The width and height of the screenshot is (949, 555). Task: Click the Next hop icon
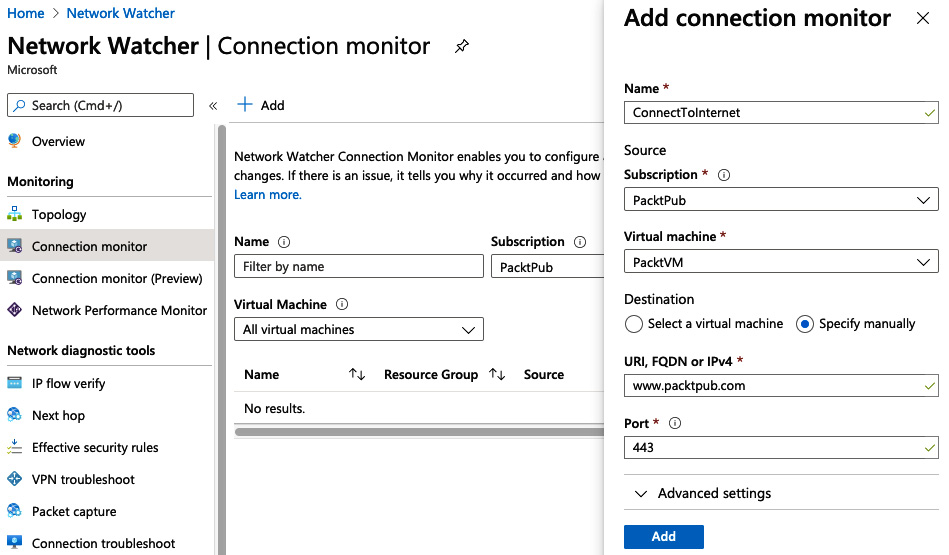click(15, 415)
